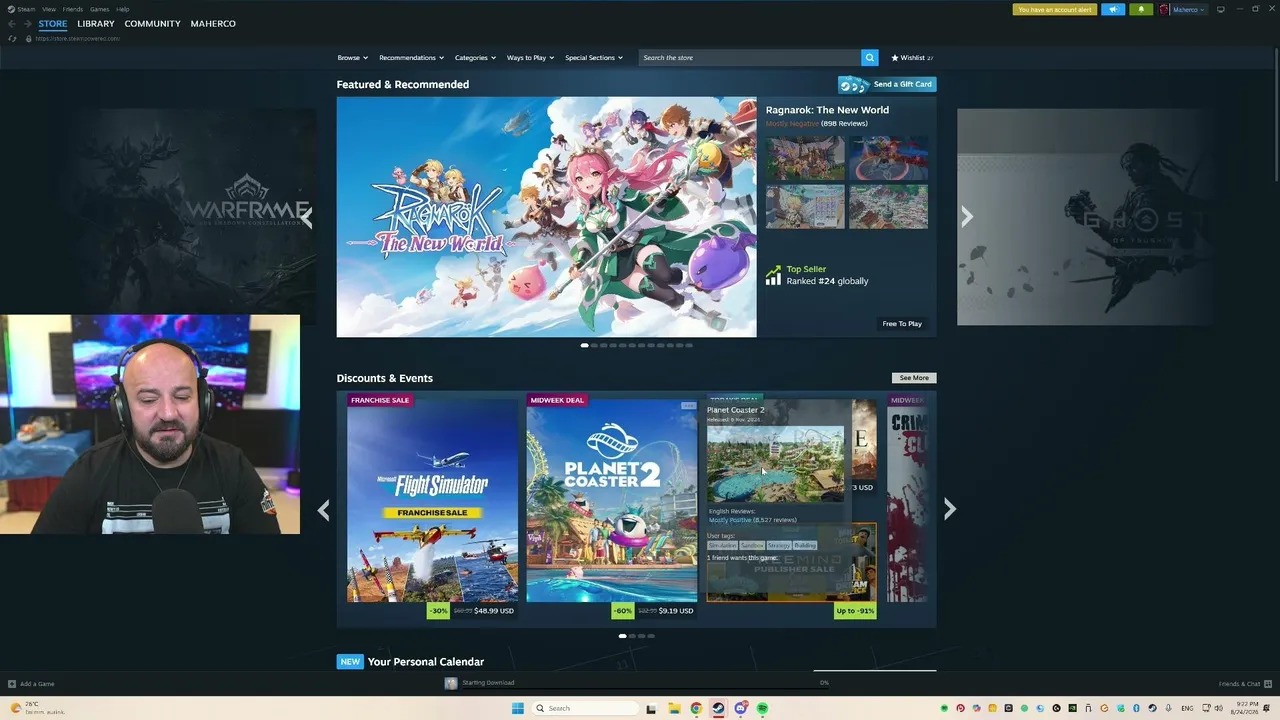
Task: Open the Ragnarok: The New World title
Action: tap(827, 110)
